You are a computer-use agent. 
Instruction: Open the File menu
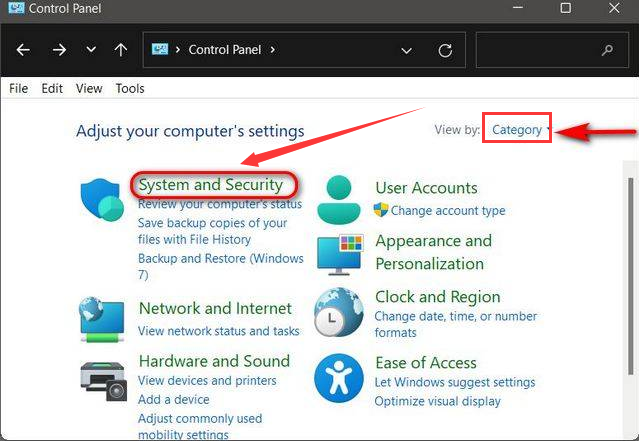(18, 88)
